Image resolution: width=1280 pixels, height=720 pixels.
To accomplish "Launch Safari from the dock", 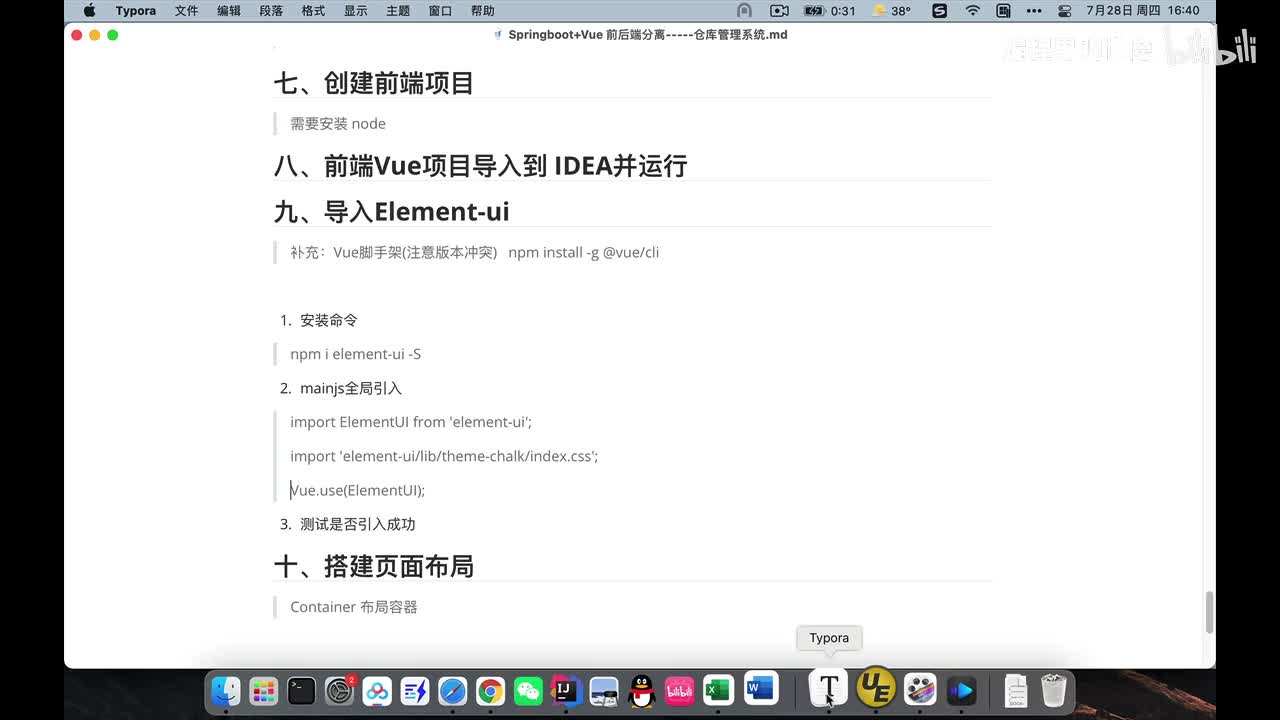I will (453, 690).
